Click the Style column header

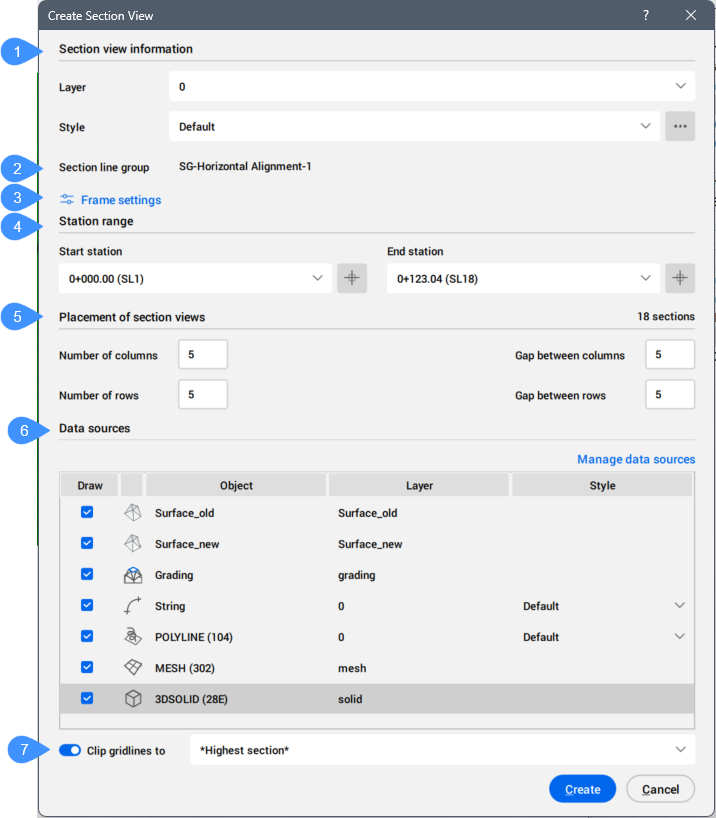[x=601, y=486]
